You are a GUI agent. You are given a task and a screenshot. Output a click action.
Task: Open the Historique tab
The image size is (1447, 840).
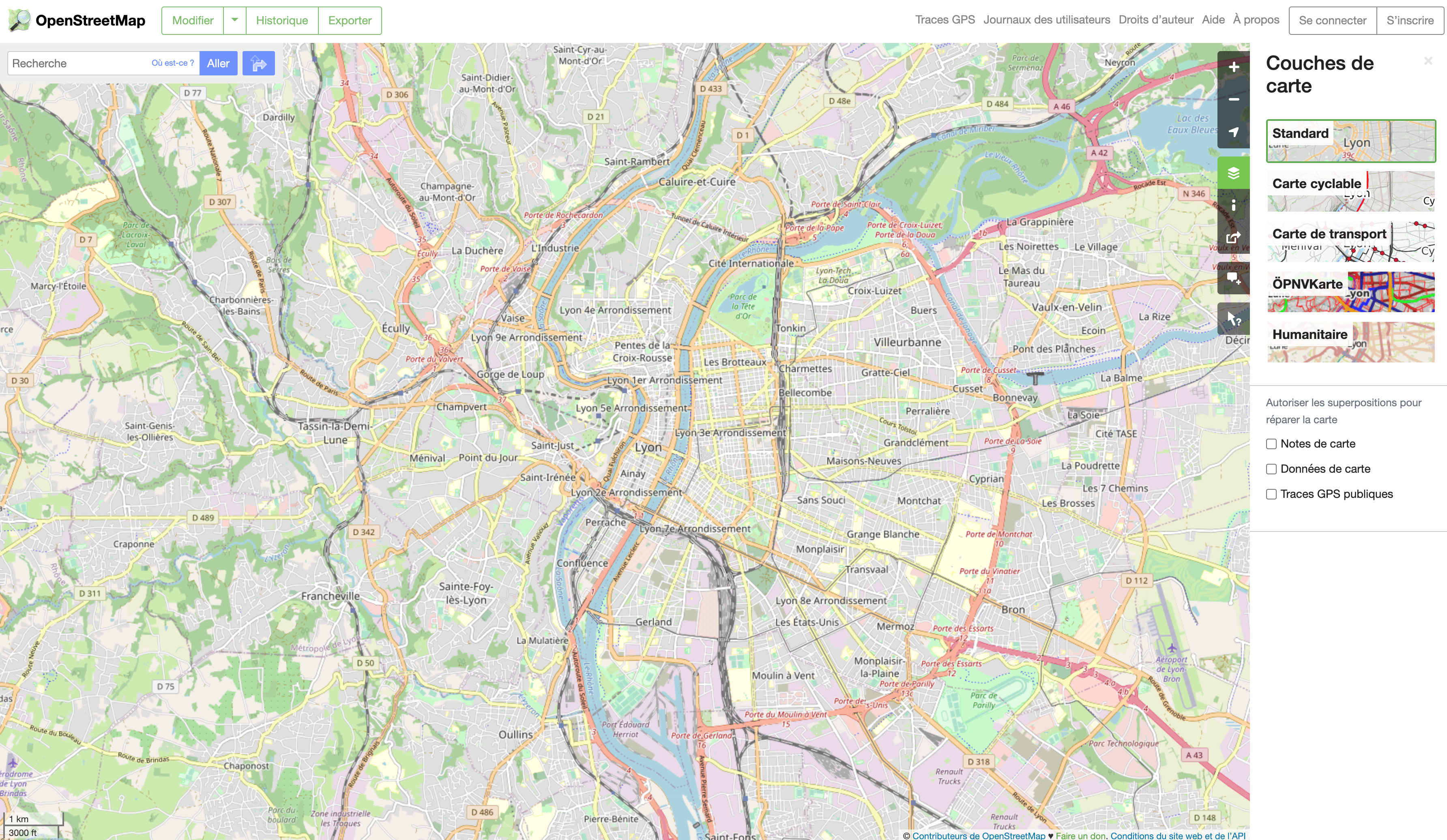(281, 21)
